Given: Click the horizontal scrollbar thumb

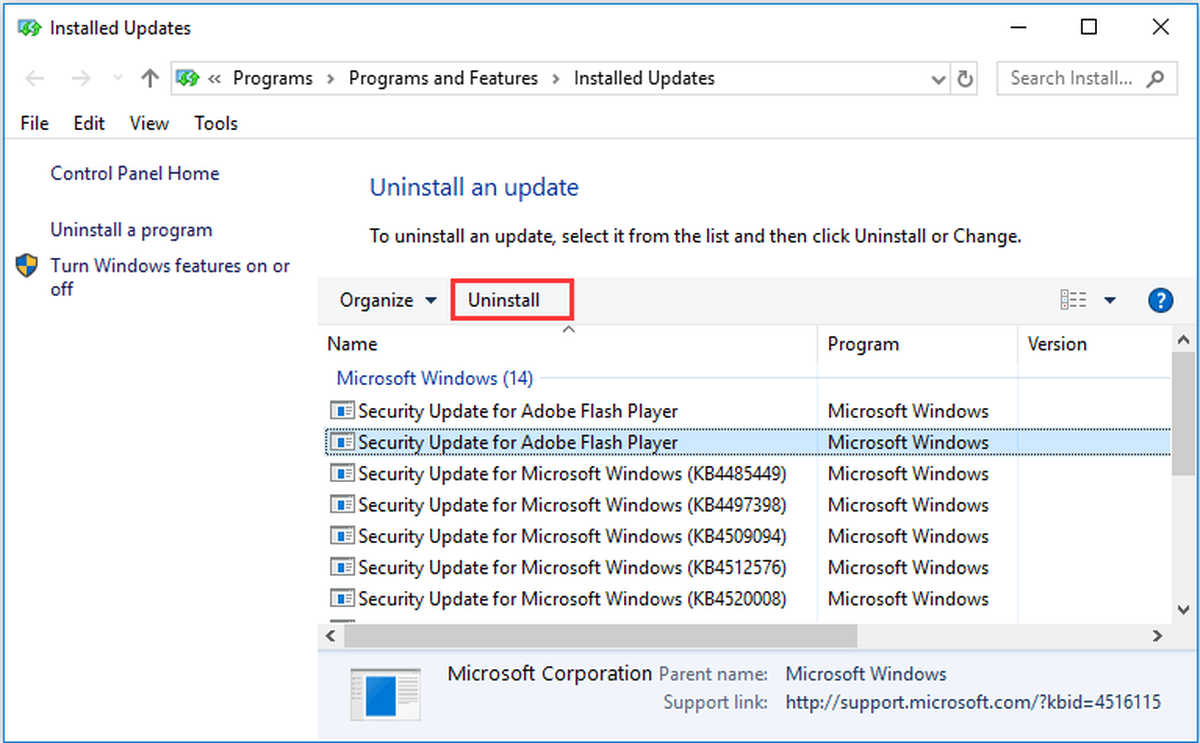Looking at the screenshot, I should pos(600,636).
